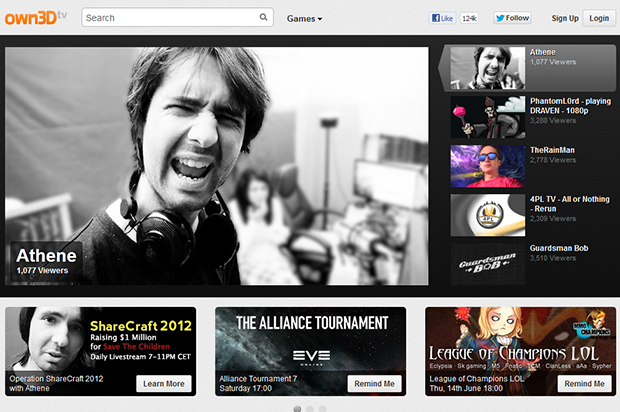Play the featured Athene stream
This screenshot has width=620, height=412.
coord(217,166)
